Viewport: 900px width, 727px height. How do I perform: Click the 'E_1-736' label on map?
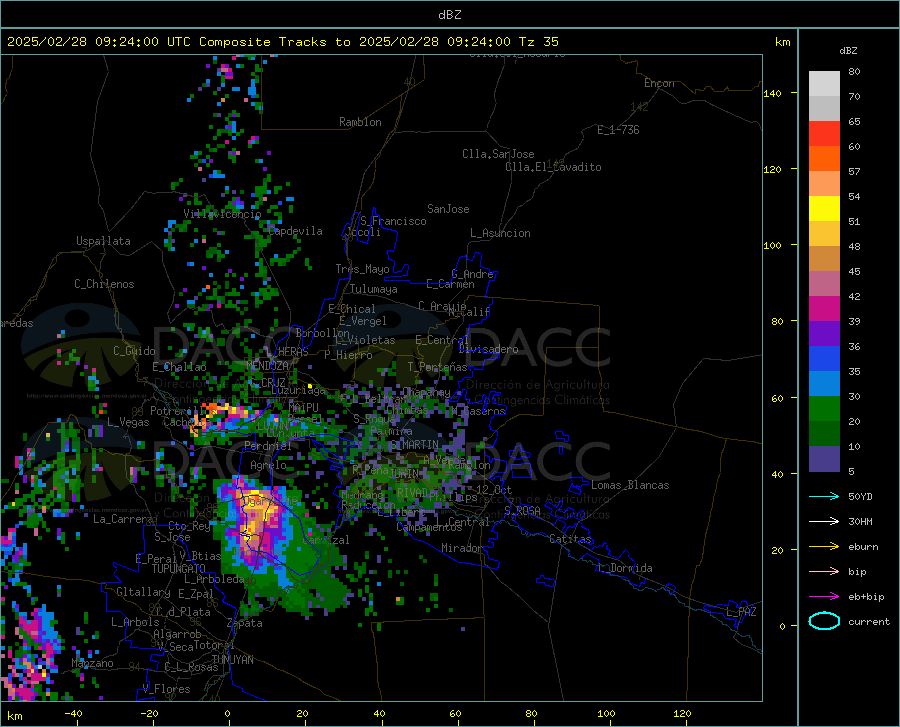(x=618, y=130)
